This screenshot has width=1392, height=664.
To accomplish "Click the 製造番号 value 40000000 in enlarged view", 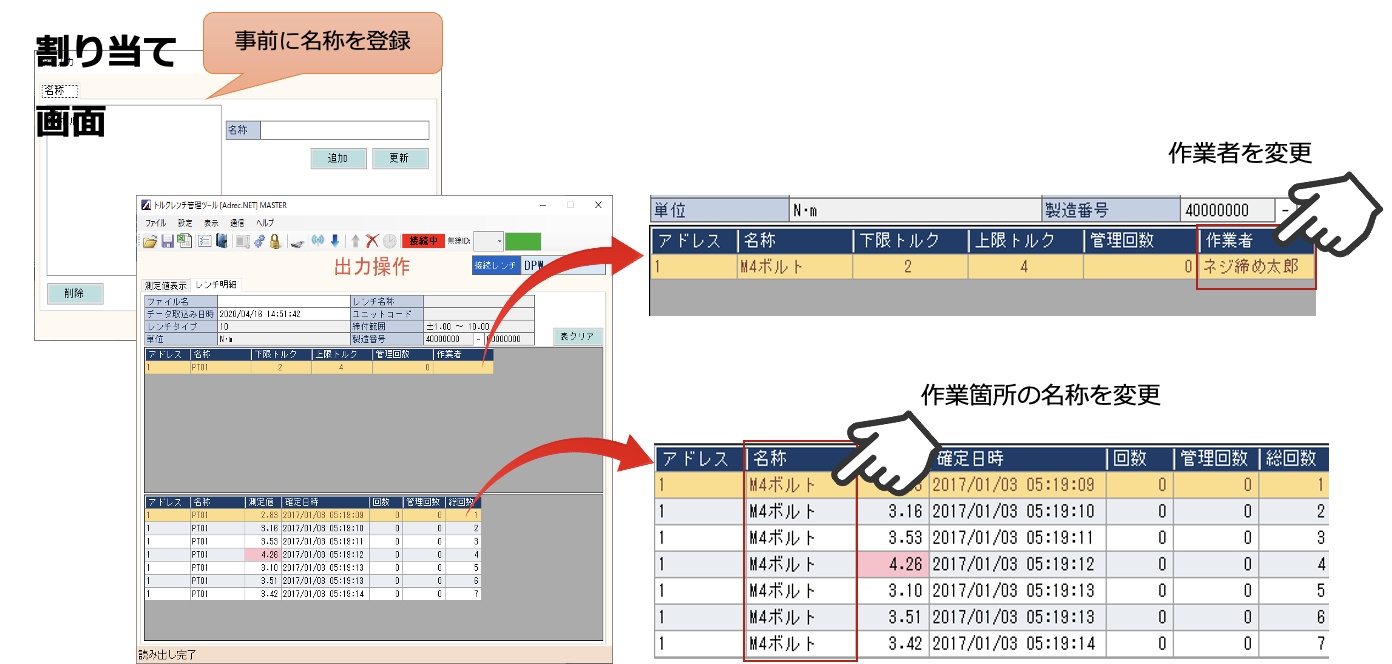I will [1227, 210].
